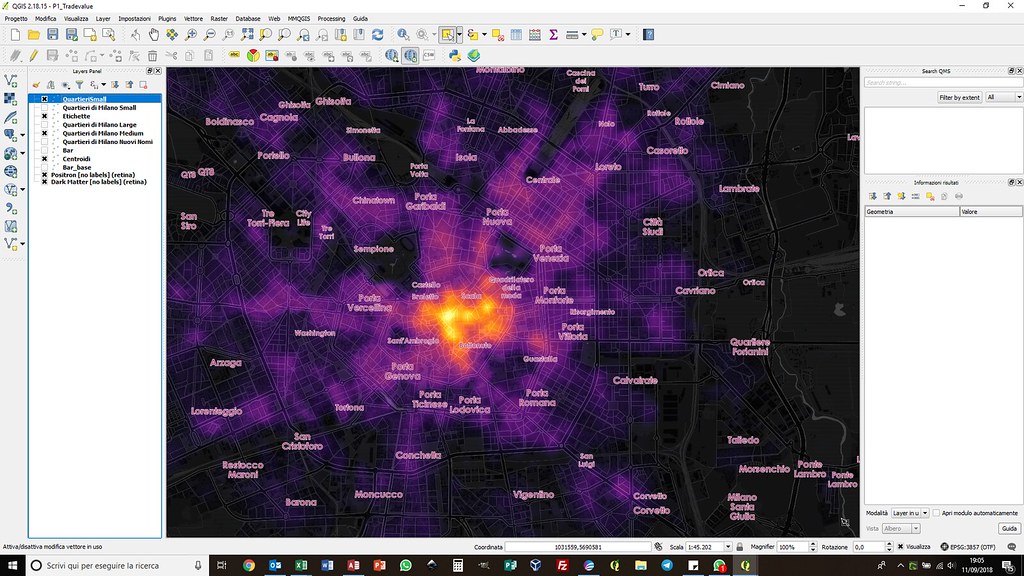
Task: Click the Delete Selected trash icon
Action: pyautogui.click(x=152, y=56)
